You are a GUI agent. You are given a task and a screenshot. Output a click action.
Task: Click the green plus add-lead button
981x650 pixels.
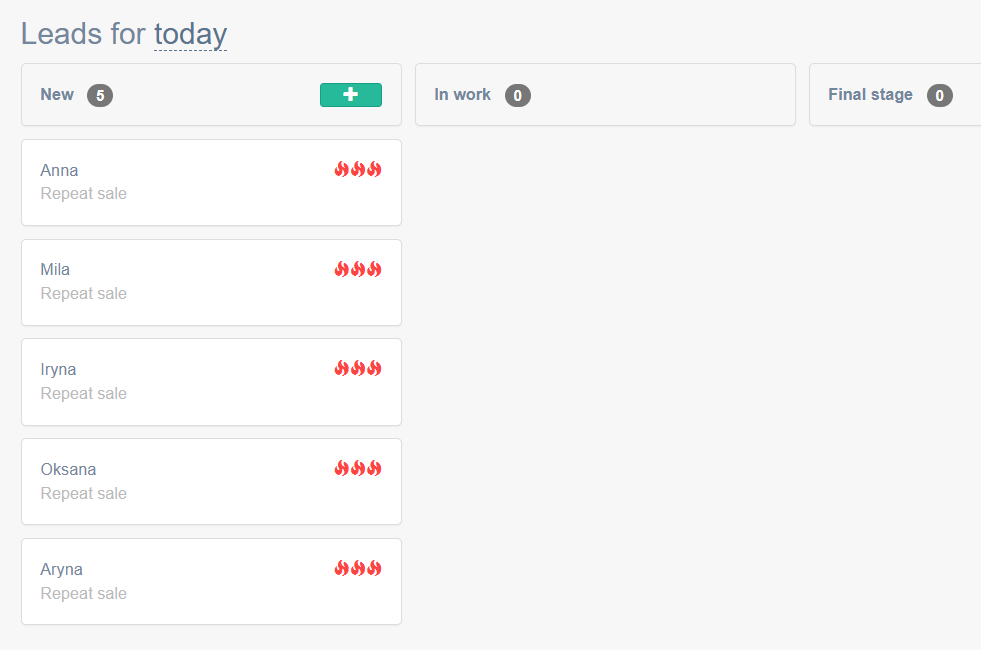(350, 95)
